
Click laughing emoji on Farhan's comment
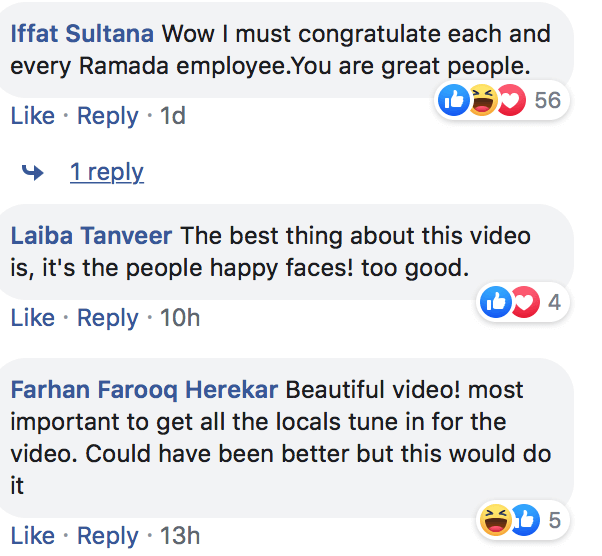[x=496, y=520]
